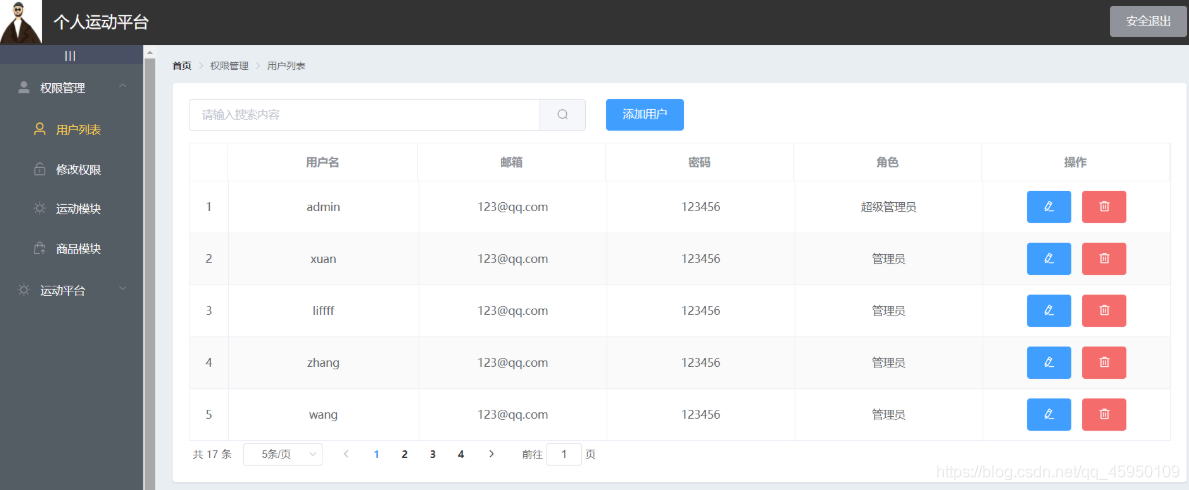Click the zhang username cell
This screenshot has height=490, width=1189.
pyautogui.click(x=323, y=363)
